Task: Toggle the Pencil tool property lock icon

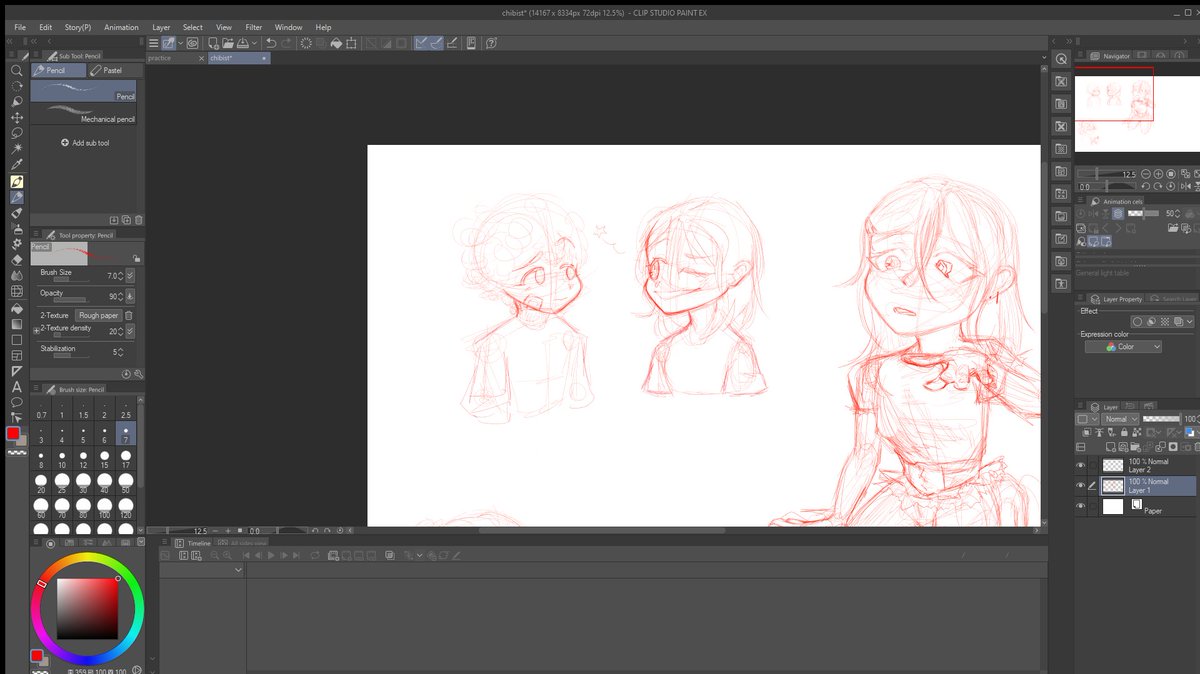Action: coord(136,258)
